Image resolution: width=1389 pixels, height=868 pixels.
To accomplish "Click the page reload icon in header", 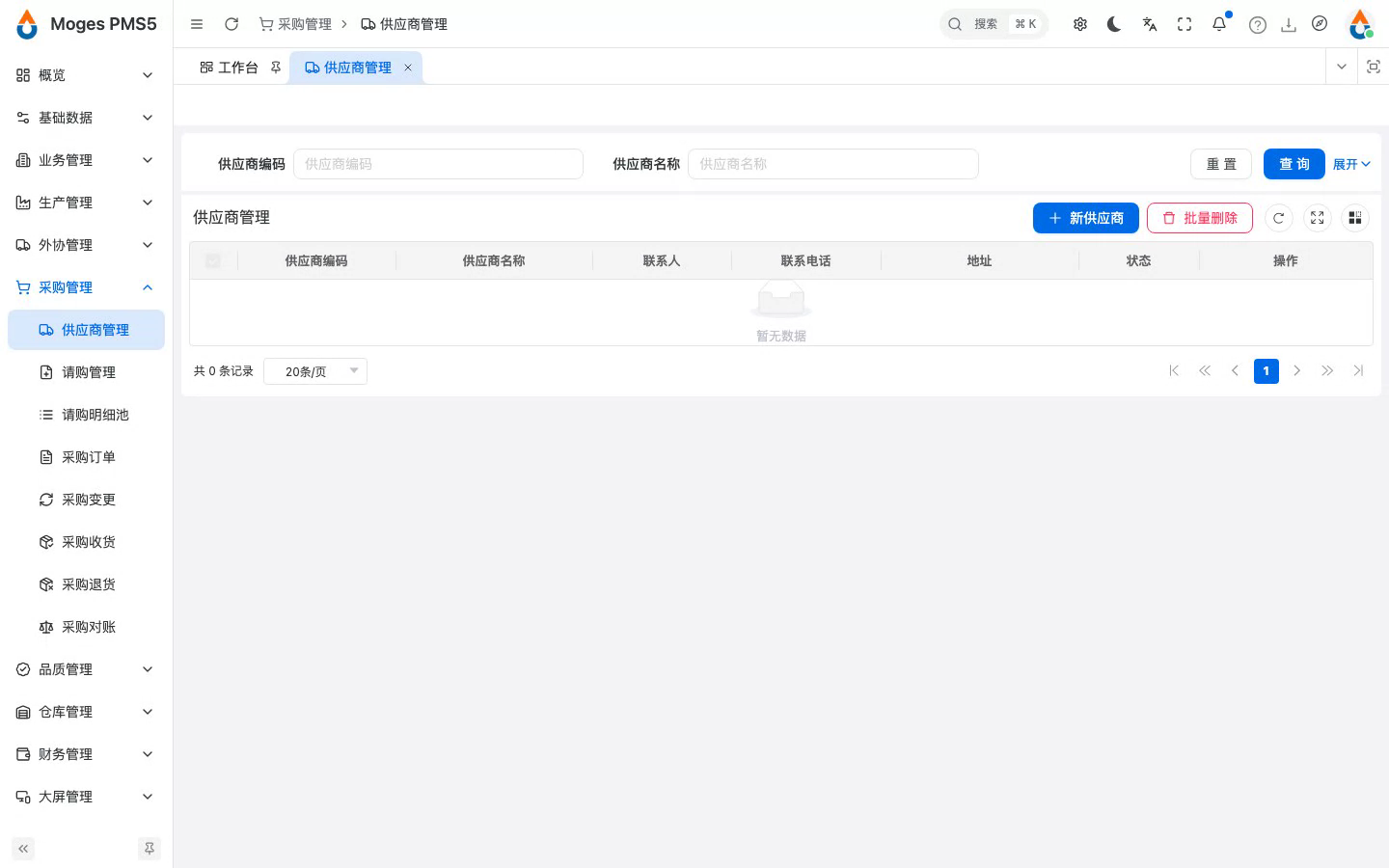I will tap(231, 24).
